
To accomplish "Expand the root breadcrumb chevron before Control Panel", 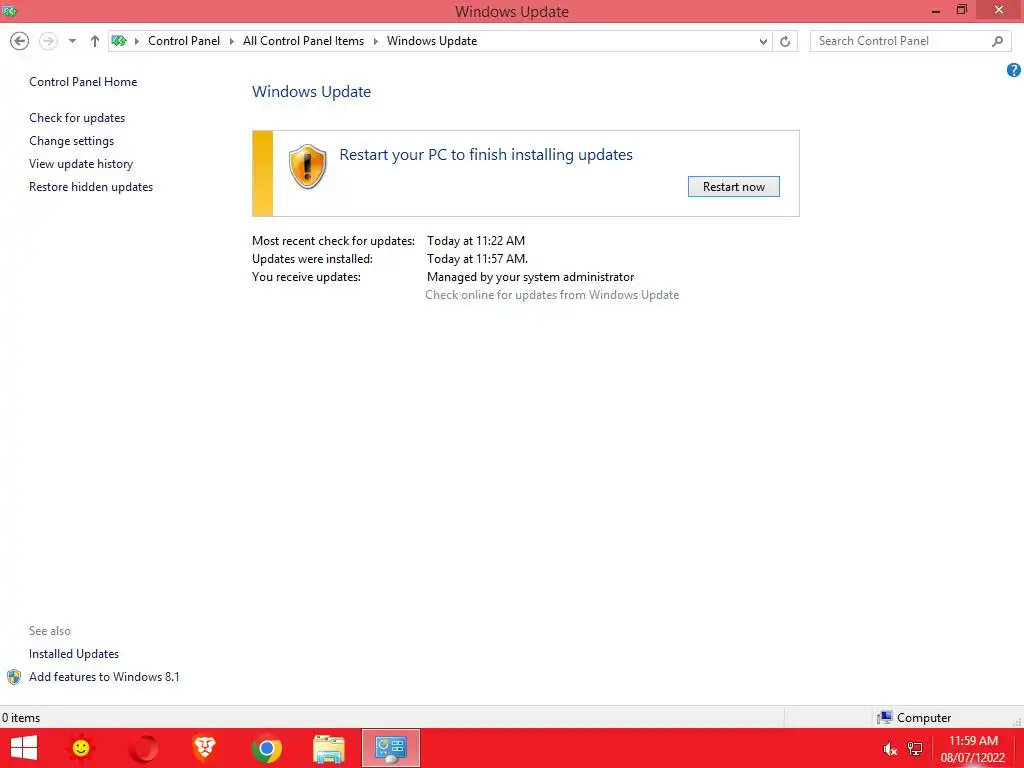I will pyautogui.click(x=136, y=41).
